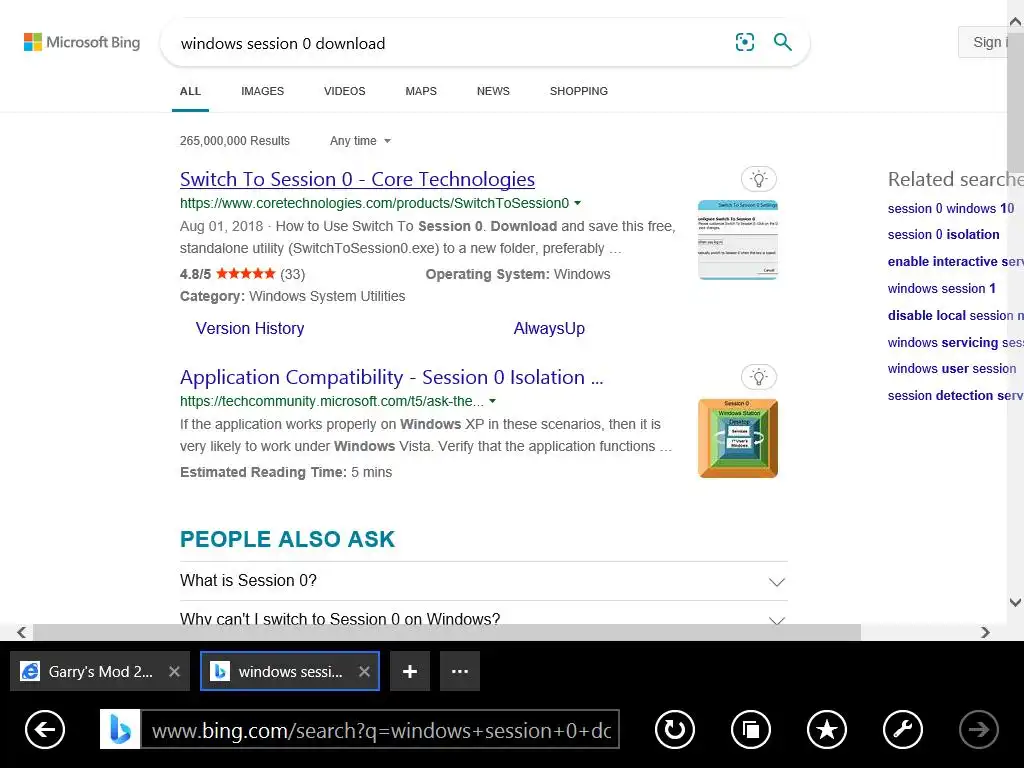Click related search 'session detection serv'
1024x768 pixels.
pos(955,395)
